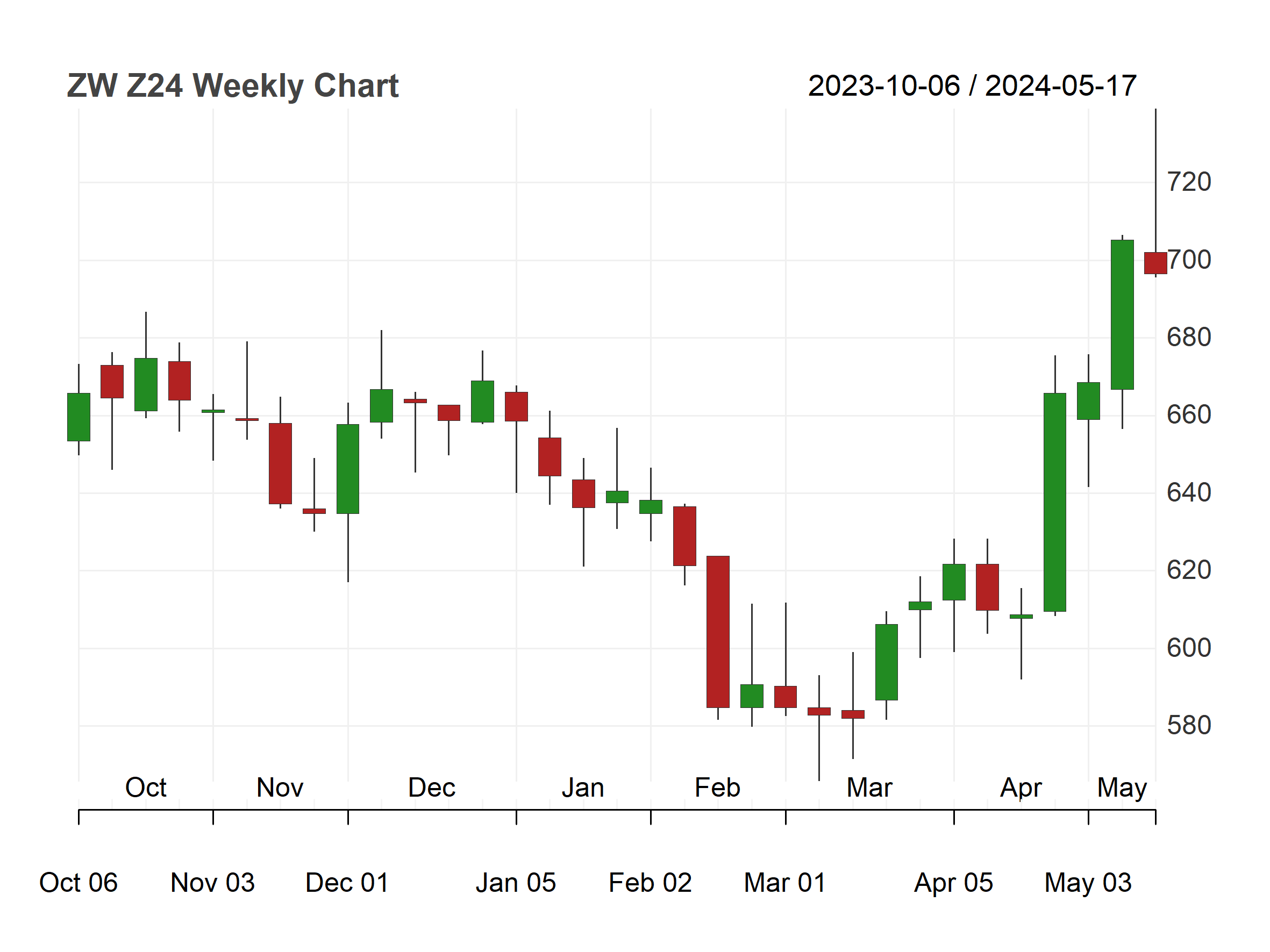Click the Jan 05 date label
This screenshot has width=1270, height=952.
[516, 883]
